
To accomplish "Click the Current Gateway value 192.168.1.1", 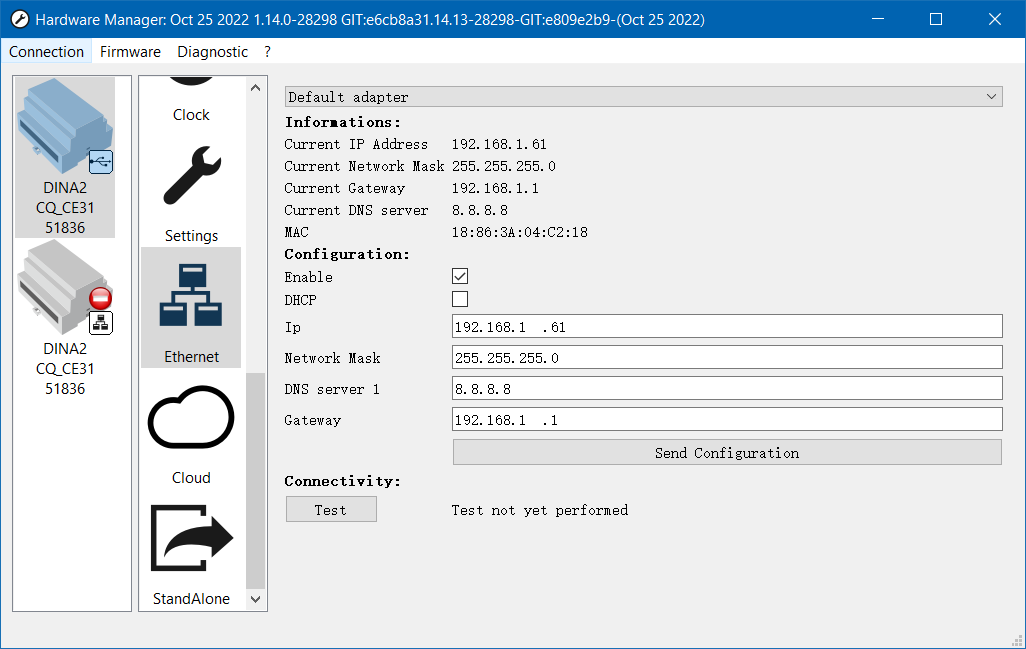I will tap(495, 188).
